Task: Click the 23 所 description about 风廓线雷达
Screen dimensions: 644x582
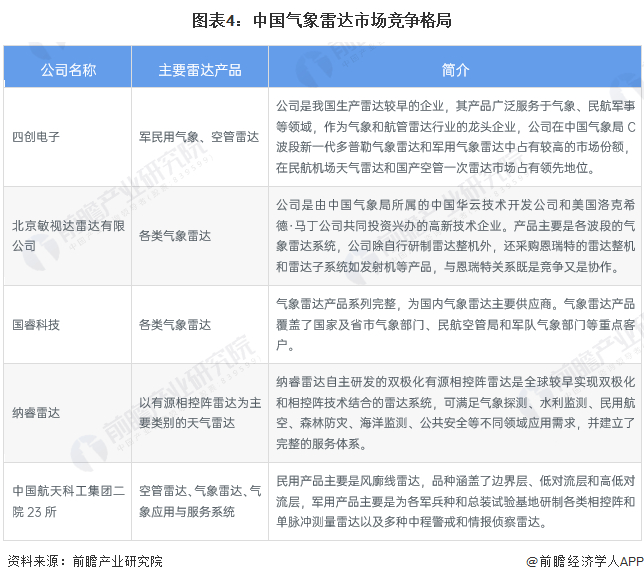Action: pos(455,501)
